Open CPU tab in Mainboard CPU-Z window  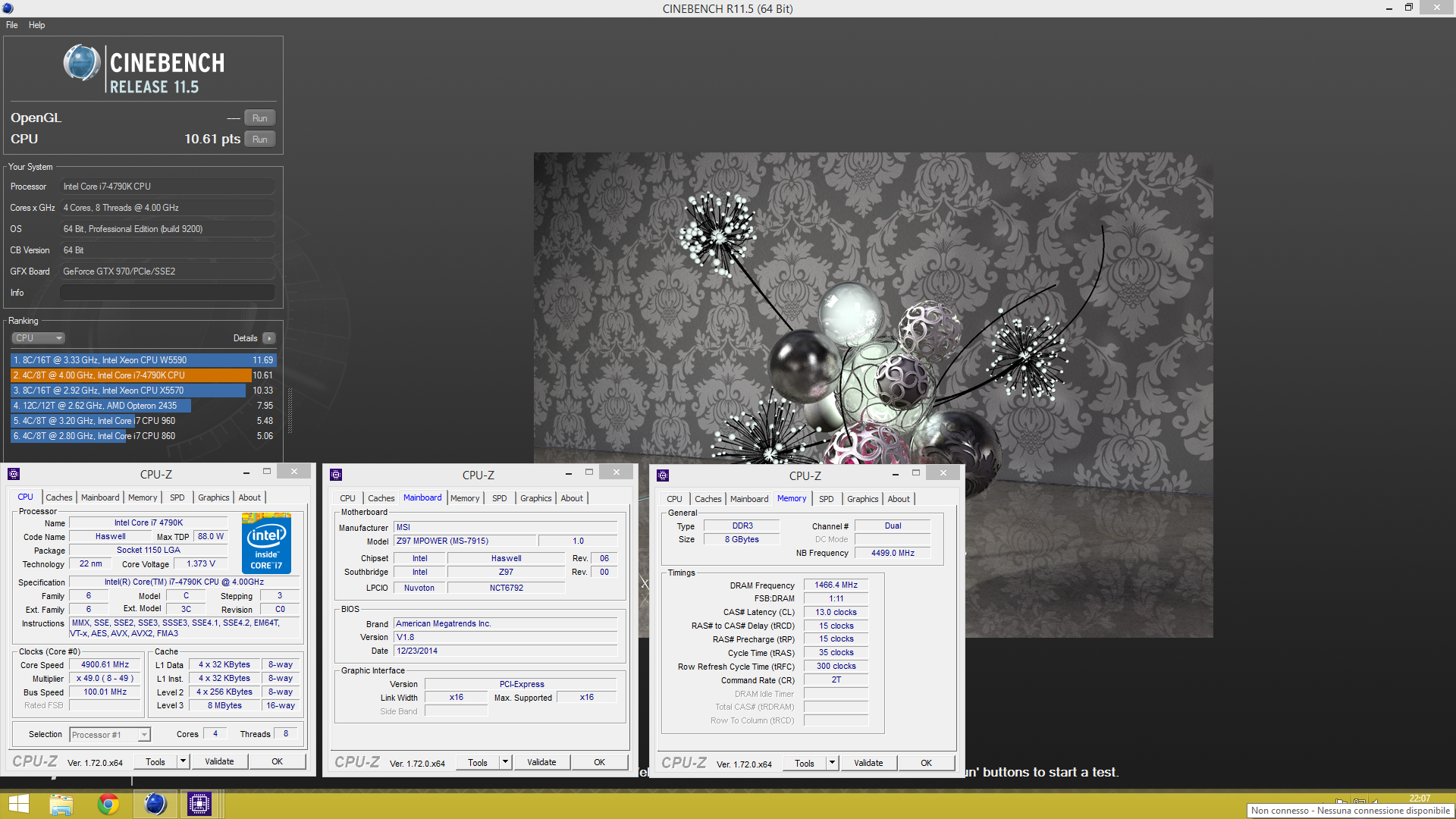347,498
